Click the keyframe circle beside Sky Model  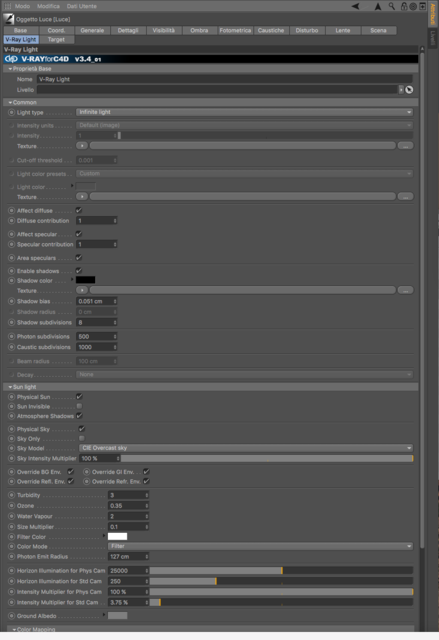[11, 448]
